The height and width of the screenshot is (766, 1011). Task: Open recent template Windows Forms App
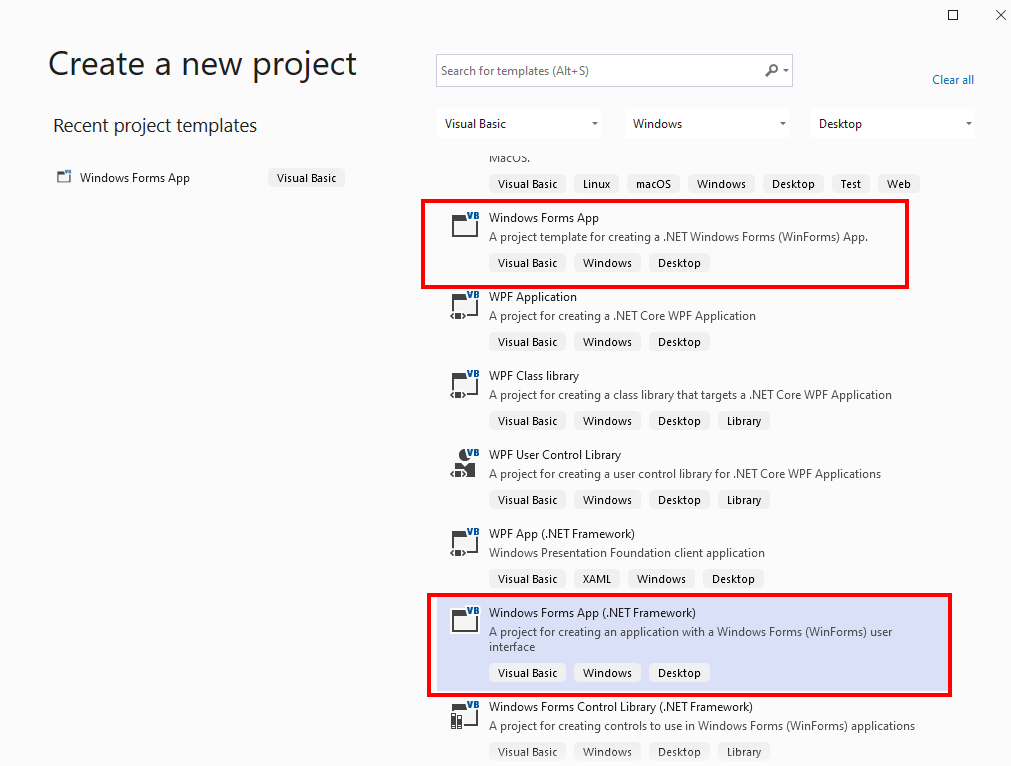click(135, 178)
